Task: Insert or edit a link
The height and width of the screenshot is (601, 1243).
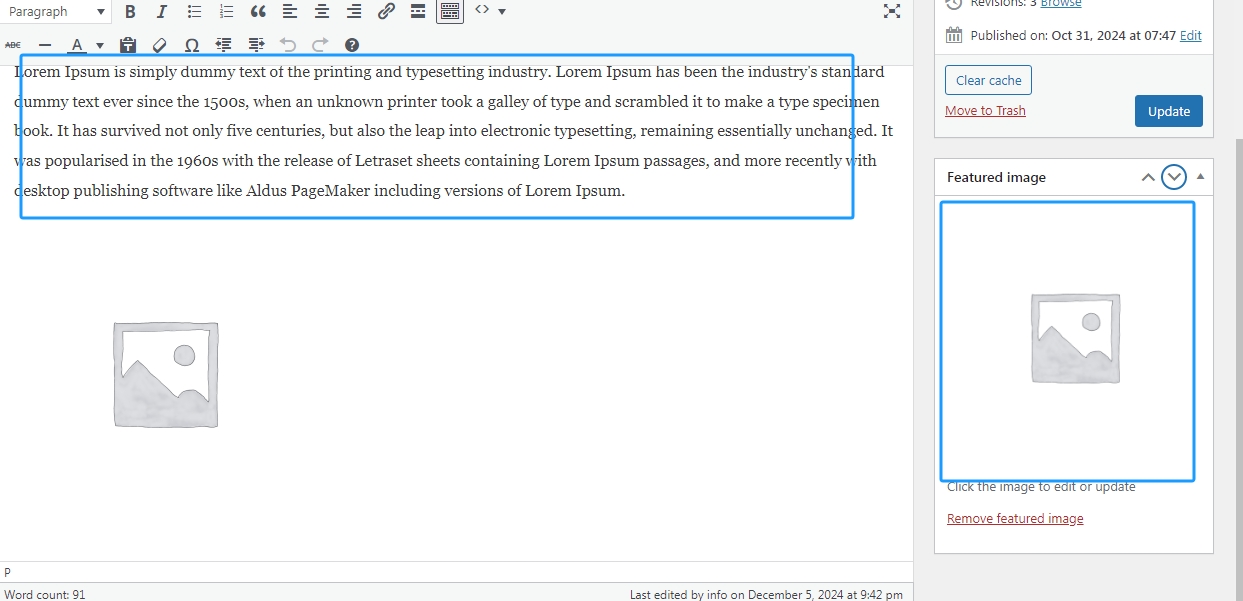Action: point(386,12)
